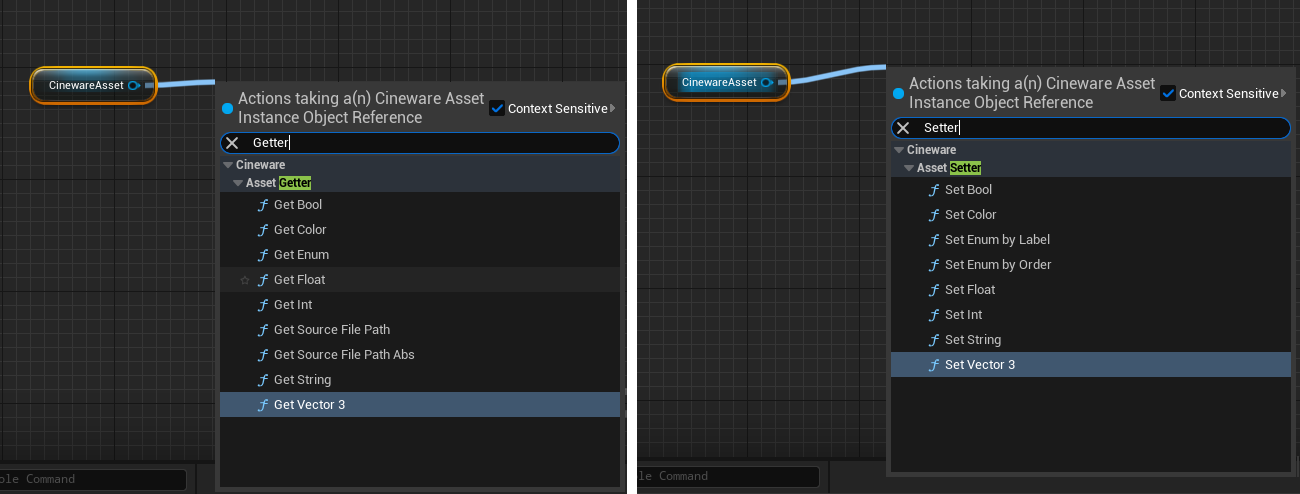Focus the search field containing "Setter"
Screen dimensions: 1300x494
tap(1100, 128)
